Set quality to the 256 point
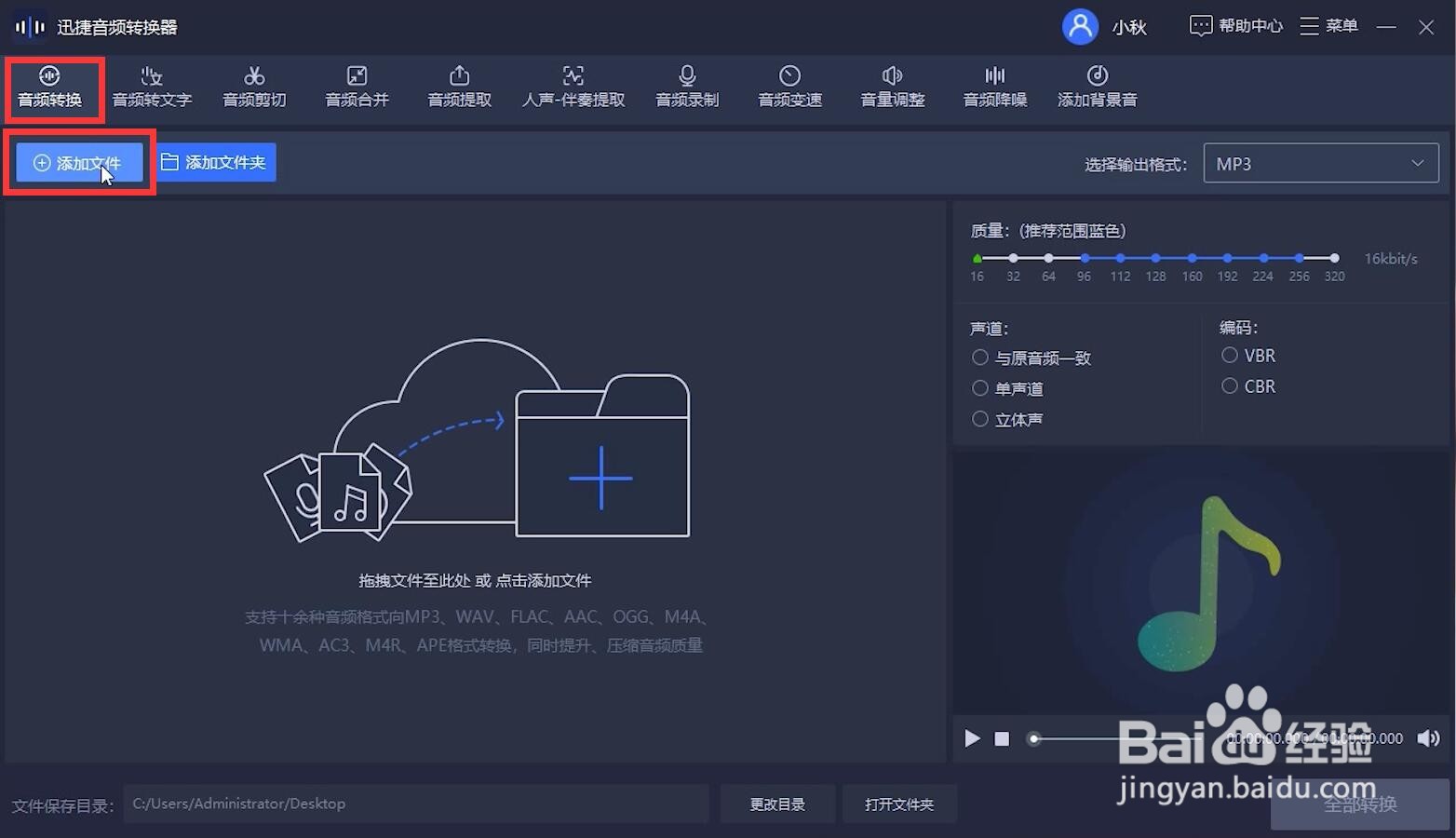Screen dimensions: 1456x838 pyautogui.click(x=1299, y=258)
